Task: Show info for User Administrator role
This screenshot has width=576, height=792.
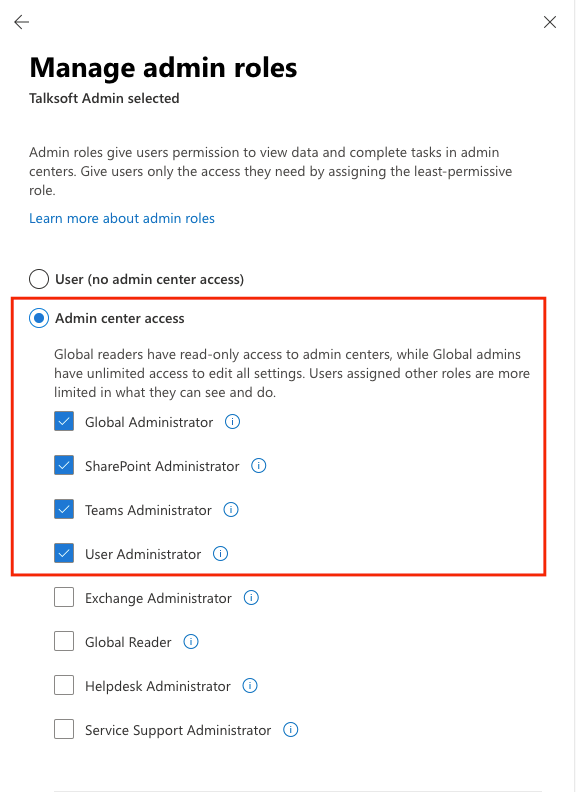Action: click(x=220, y=554)
